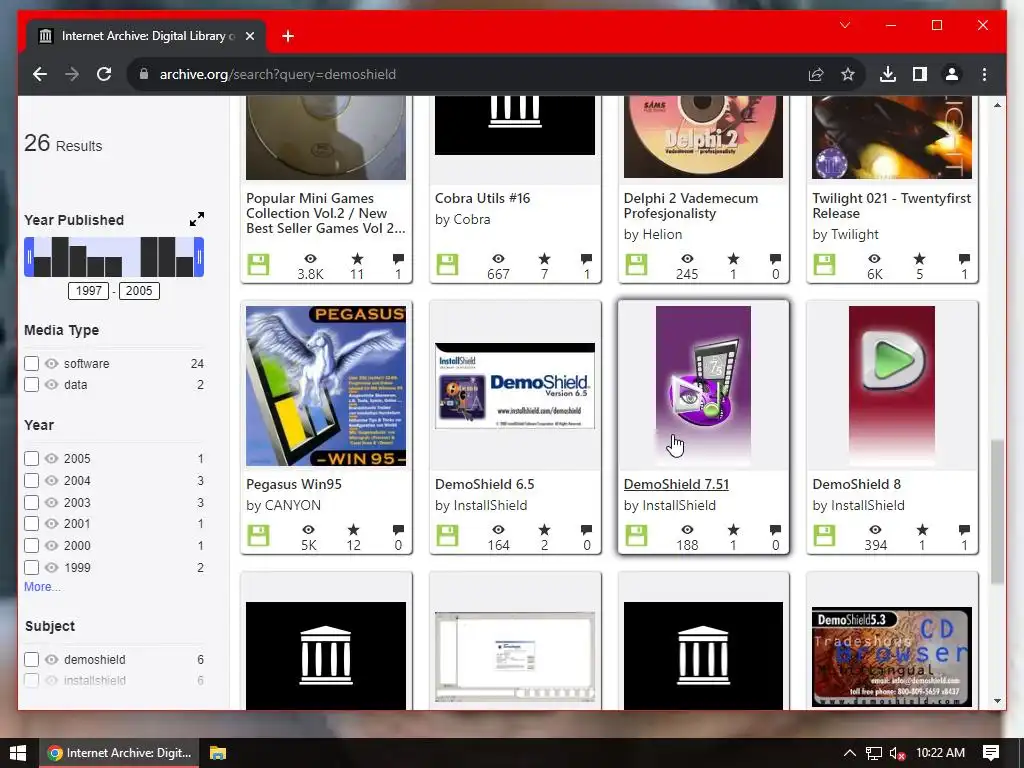
Task: Open the Pegasus Win95 title link
Action: pos(294,484)
